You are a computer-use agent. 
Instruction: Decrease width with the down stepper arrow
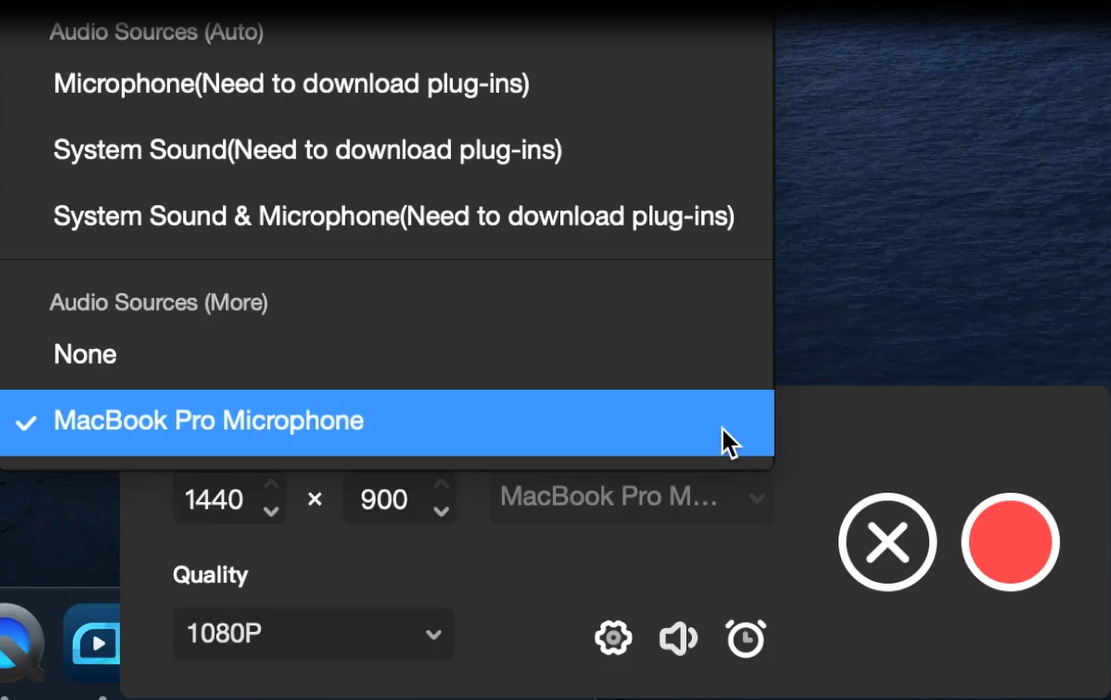[271, 511]
